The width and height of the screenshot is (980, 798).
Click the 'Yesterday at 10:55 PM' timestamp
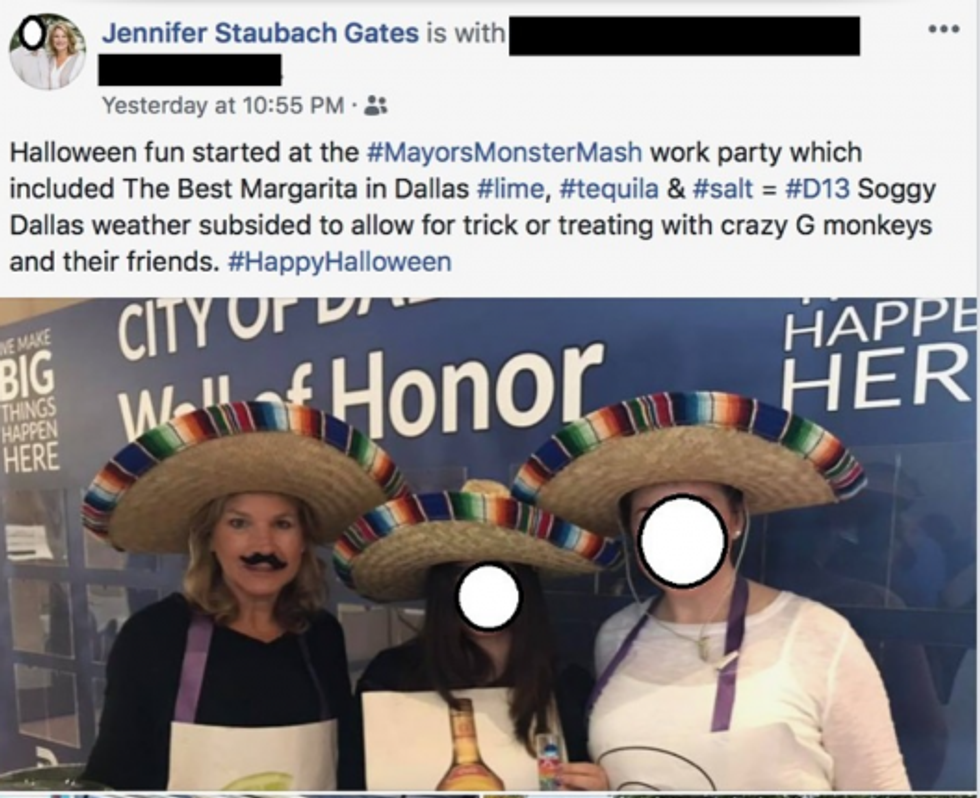pyautogui.click(x=223, y=106)
